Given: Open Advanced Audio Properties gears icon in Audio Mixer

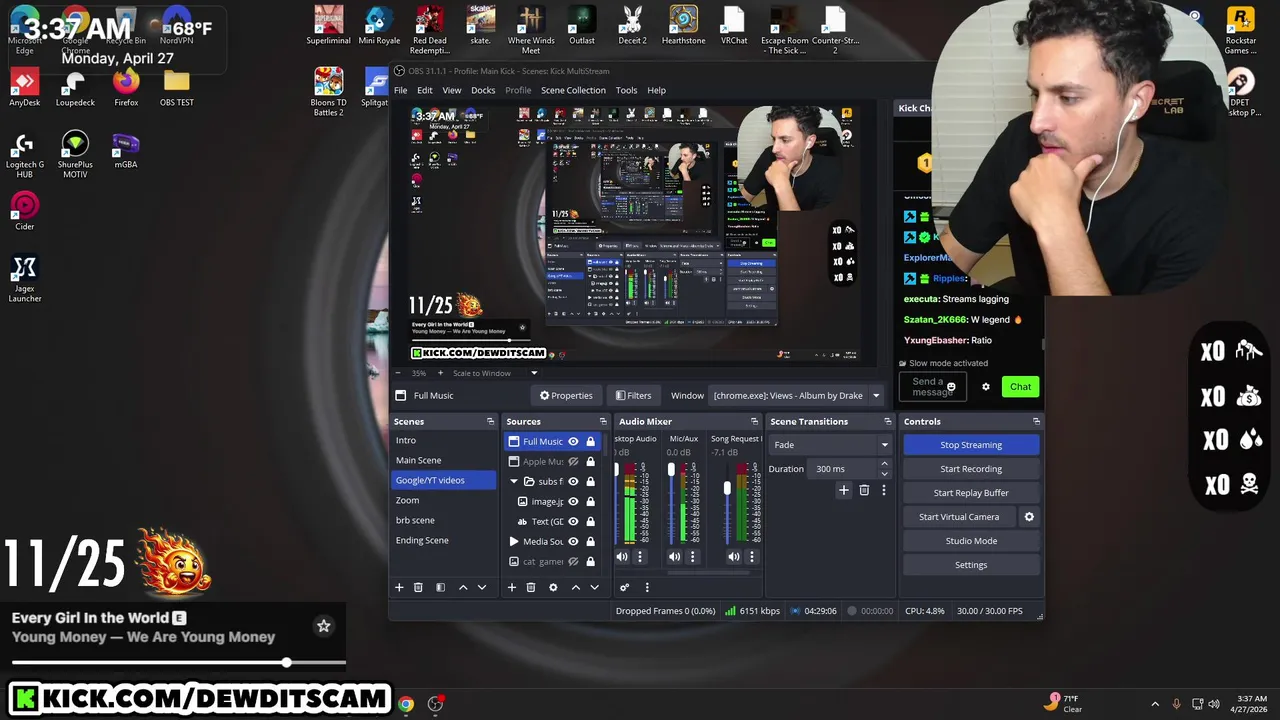Looking at the screenshot, I should pos(624,587).
